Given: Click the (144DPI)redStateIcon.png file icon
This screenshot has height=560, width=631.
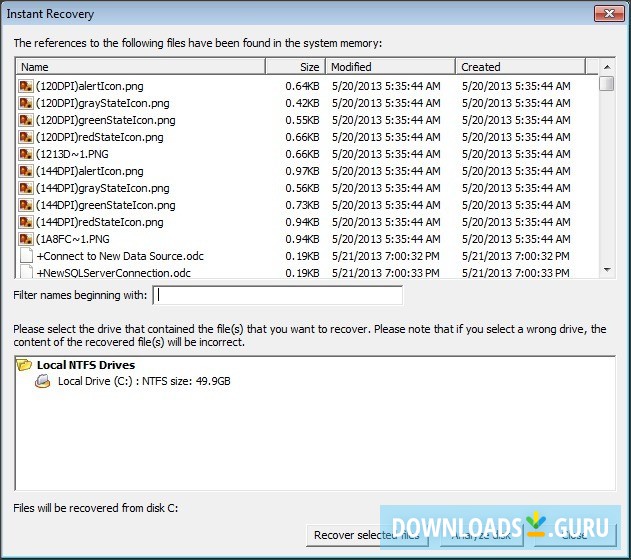Looking at the screenshot, I should coord(26,222).
